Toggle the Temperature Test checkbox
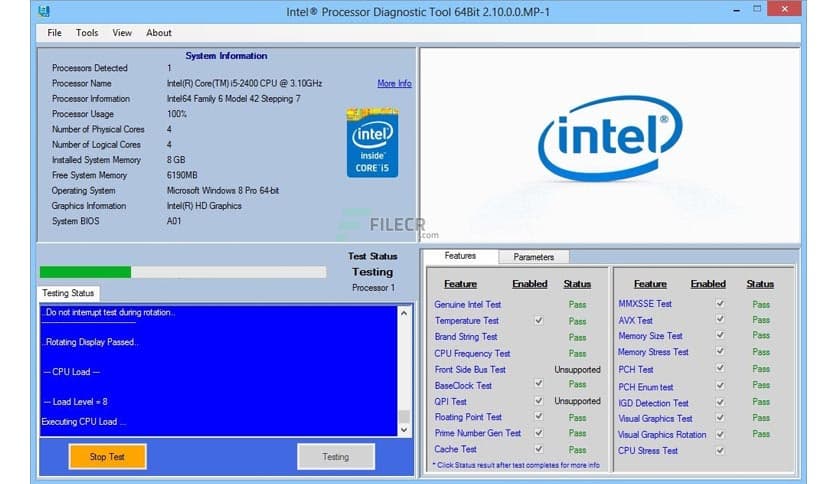 538,320
